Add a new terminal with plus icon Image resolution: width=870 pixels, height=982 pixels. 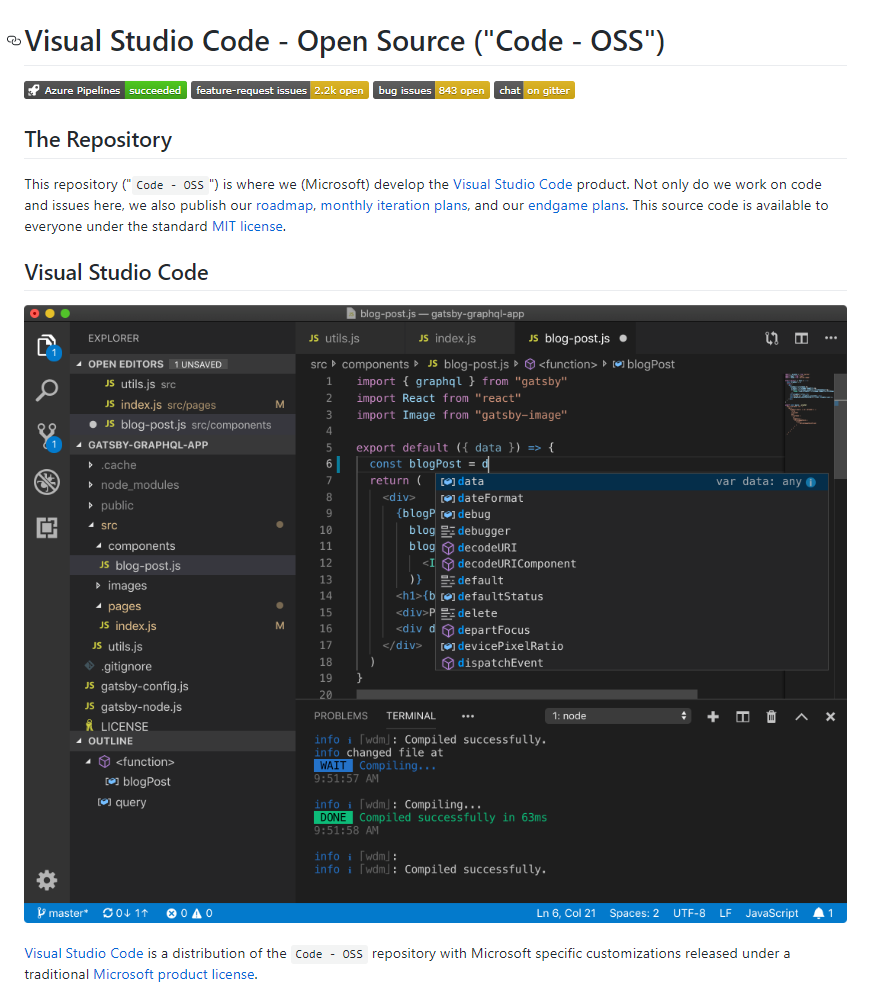713,716
